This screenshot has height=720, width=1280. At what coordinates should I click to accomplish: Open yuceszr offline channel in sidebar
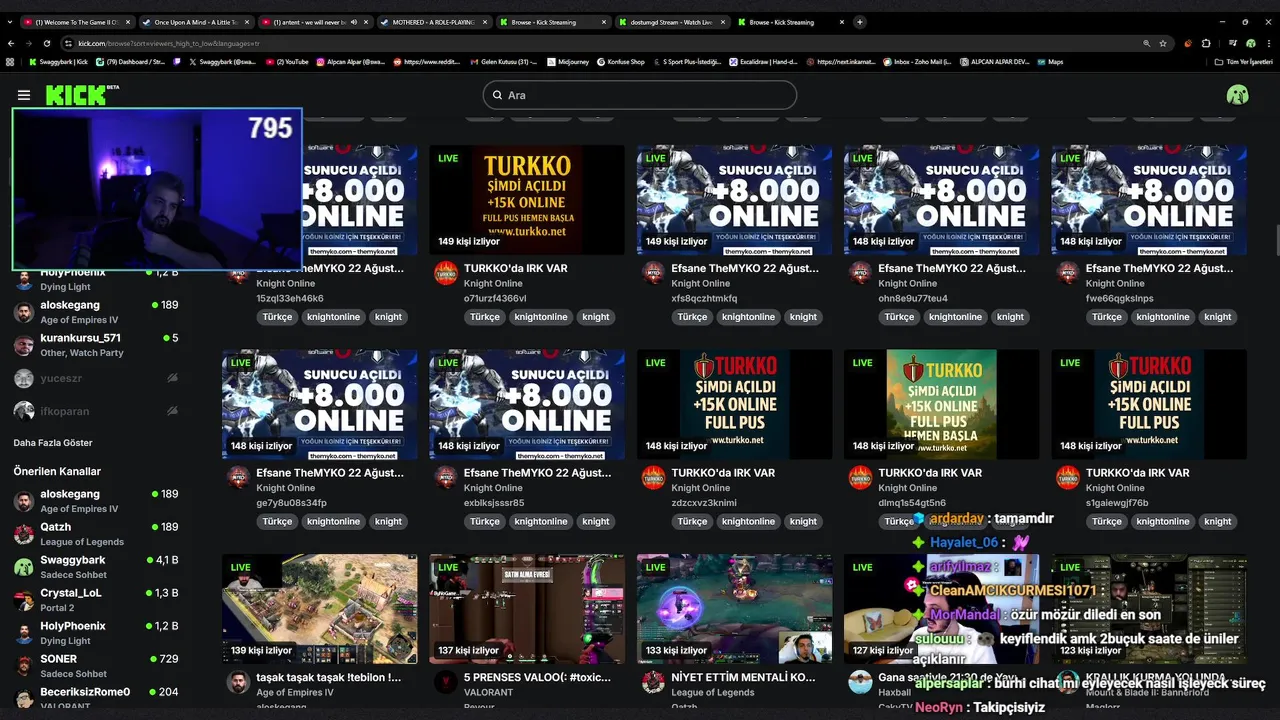click(96, 378)
